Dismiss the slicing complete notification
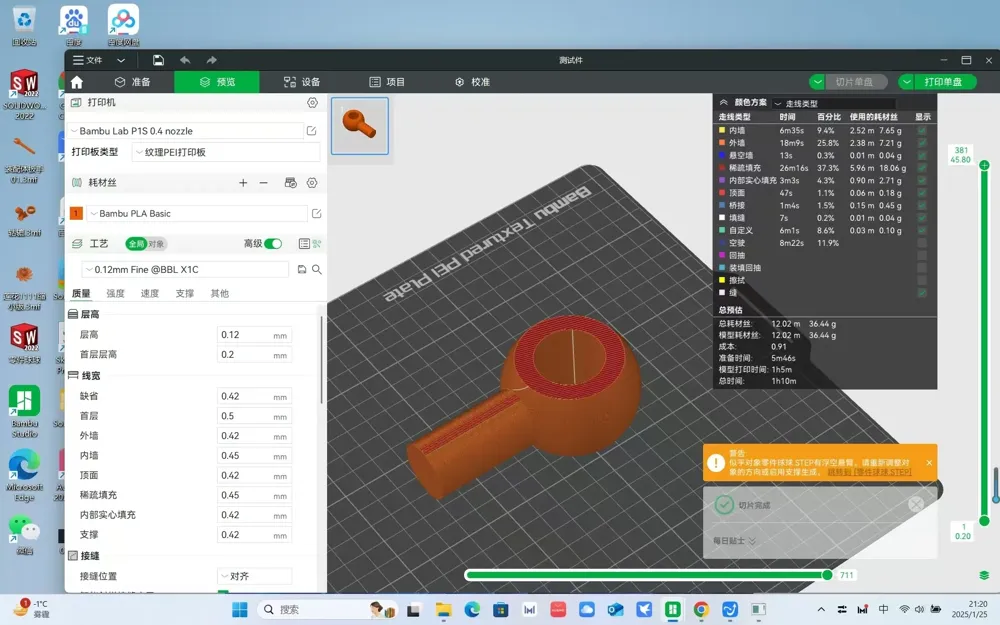 916,504
